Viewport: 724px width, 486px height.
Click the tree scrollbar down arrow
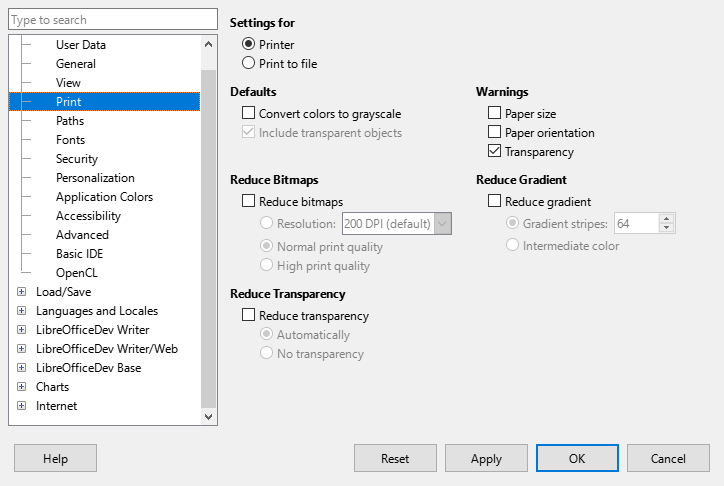point(208,416)
